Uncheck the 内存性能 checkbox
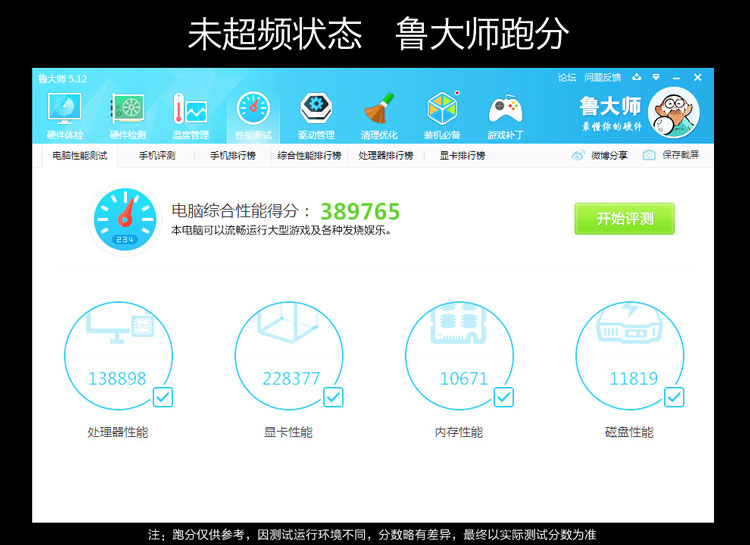Screen dimensions: 750x545 coord(504,397)
